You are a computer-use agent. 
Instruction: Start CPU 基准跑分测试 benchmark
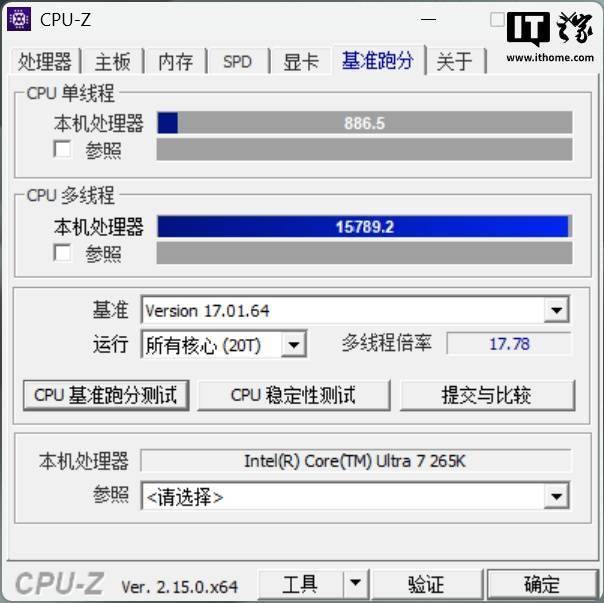tap(106, 395)
